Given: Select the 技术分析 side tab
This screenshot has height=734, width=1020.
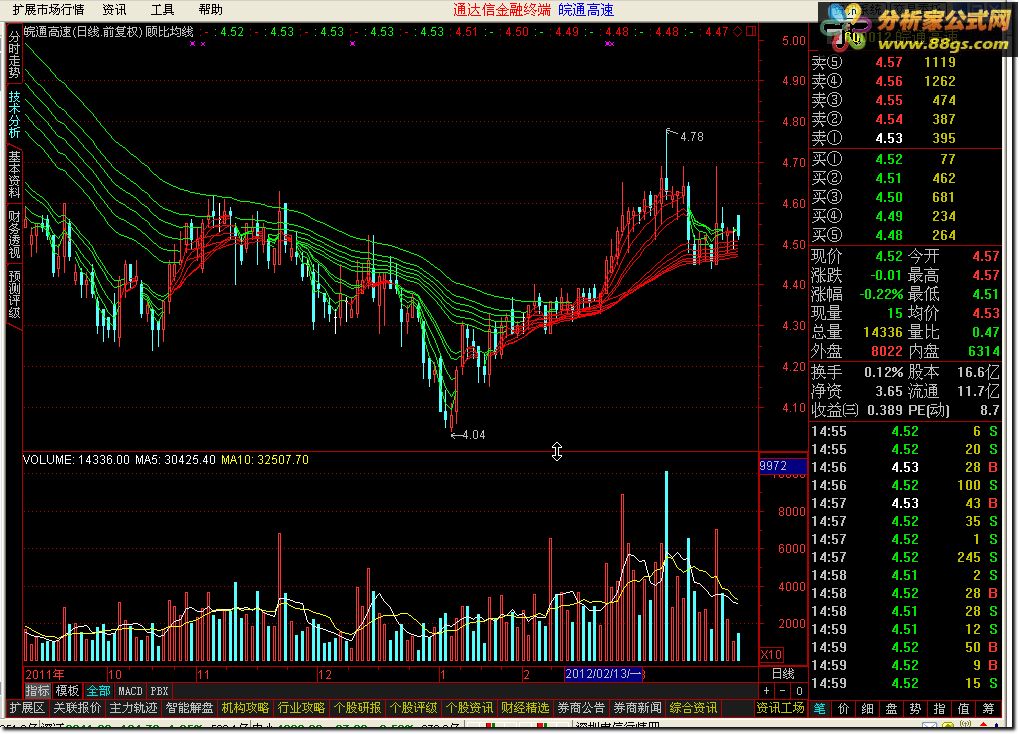Looking at the screenshot, I should pyautogui.click(x=14, y=115).
